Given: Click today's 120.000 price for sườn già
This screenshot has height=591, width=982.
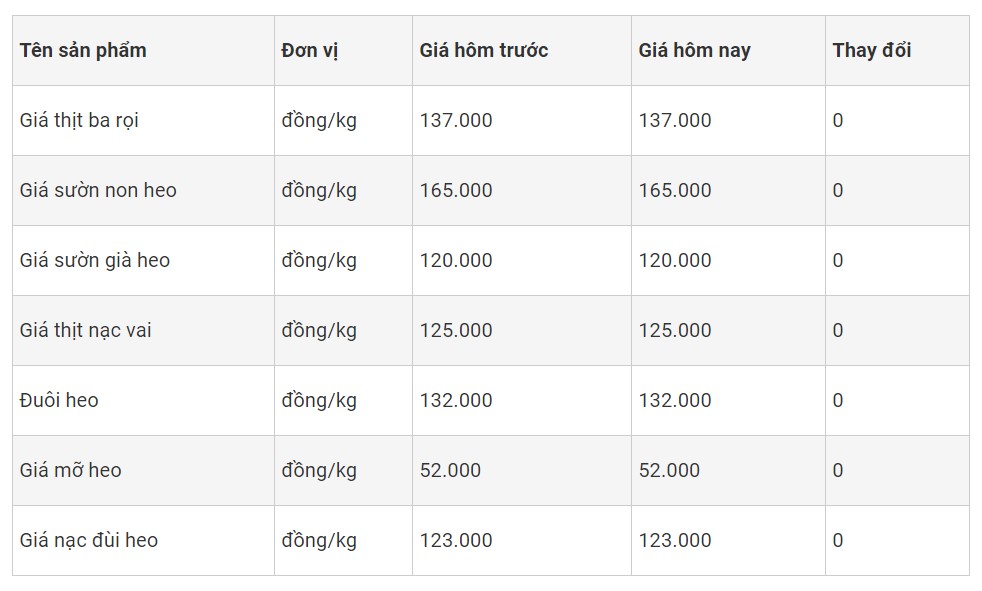Looking at the screenshot, I should (675, 261).
